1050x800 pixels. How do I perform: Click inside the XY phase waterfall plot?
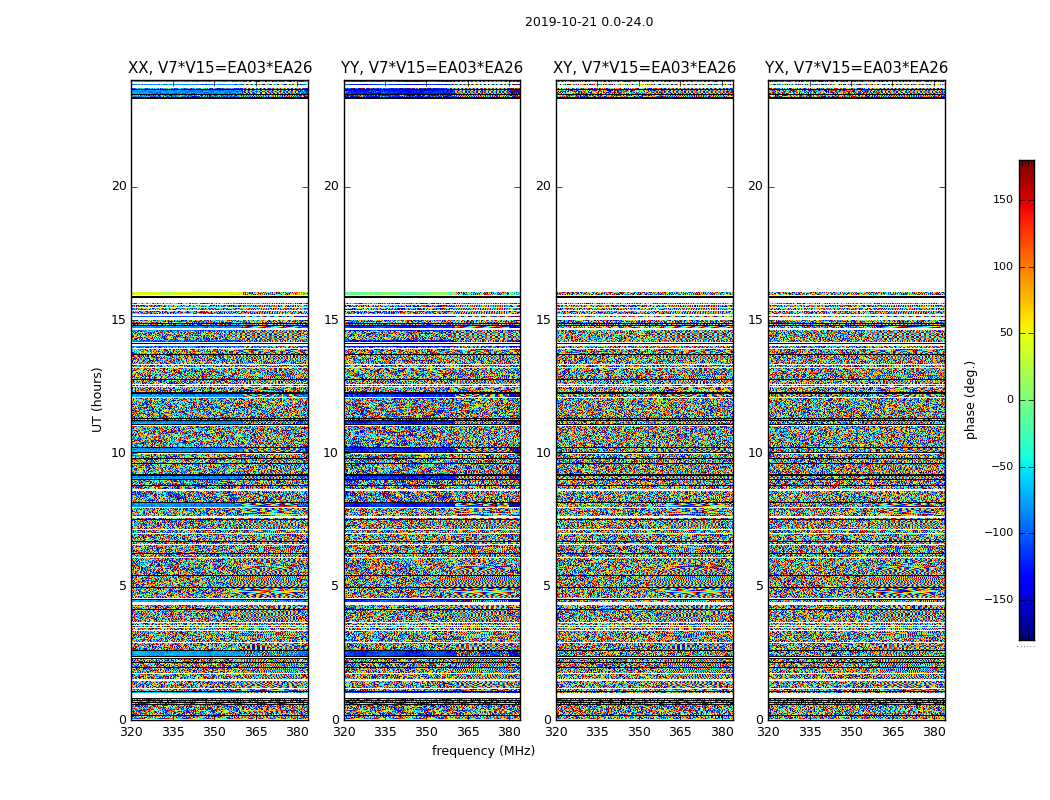645,400
